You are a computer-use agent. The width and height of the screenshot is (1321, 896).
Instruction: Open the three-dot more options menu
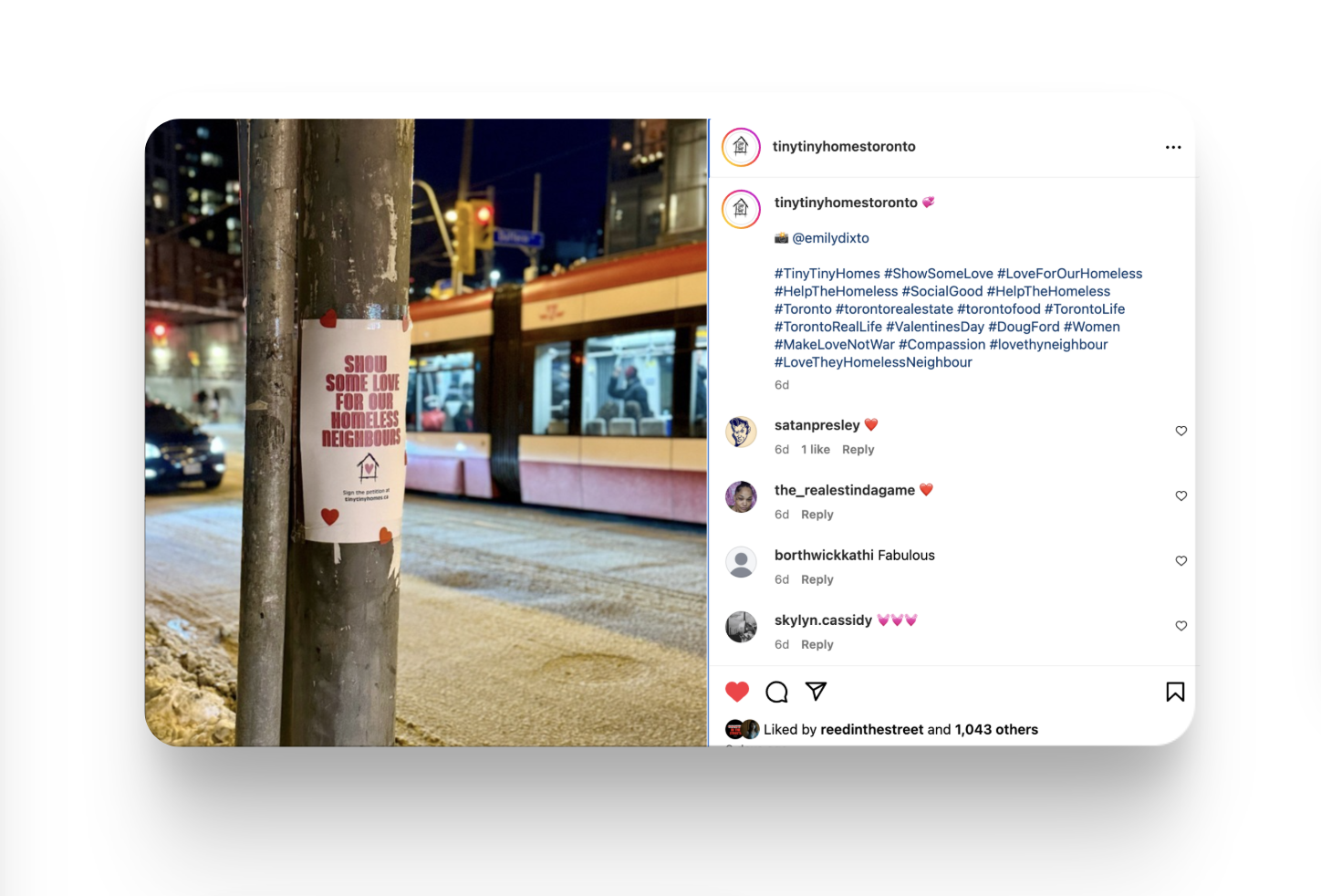coord(1173,147)
